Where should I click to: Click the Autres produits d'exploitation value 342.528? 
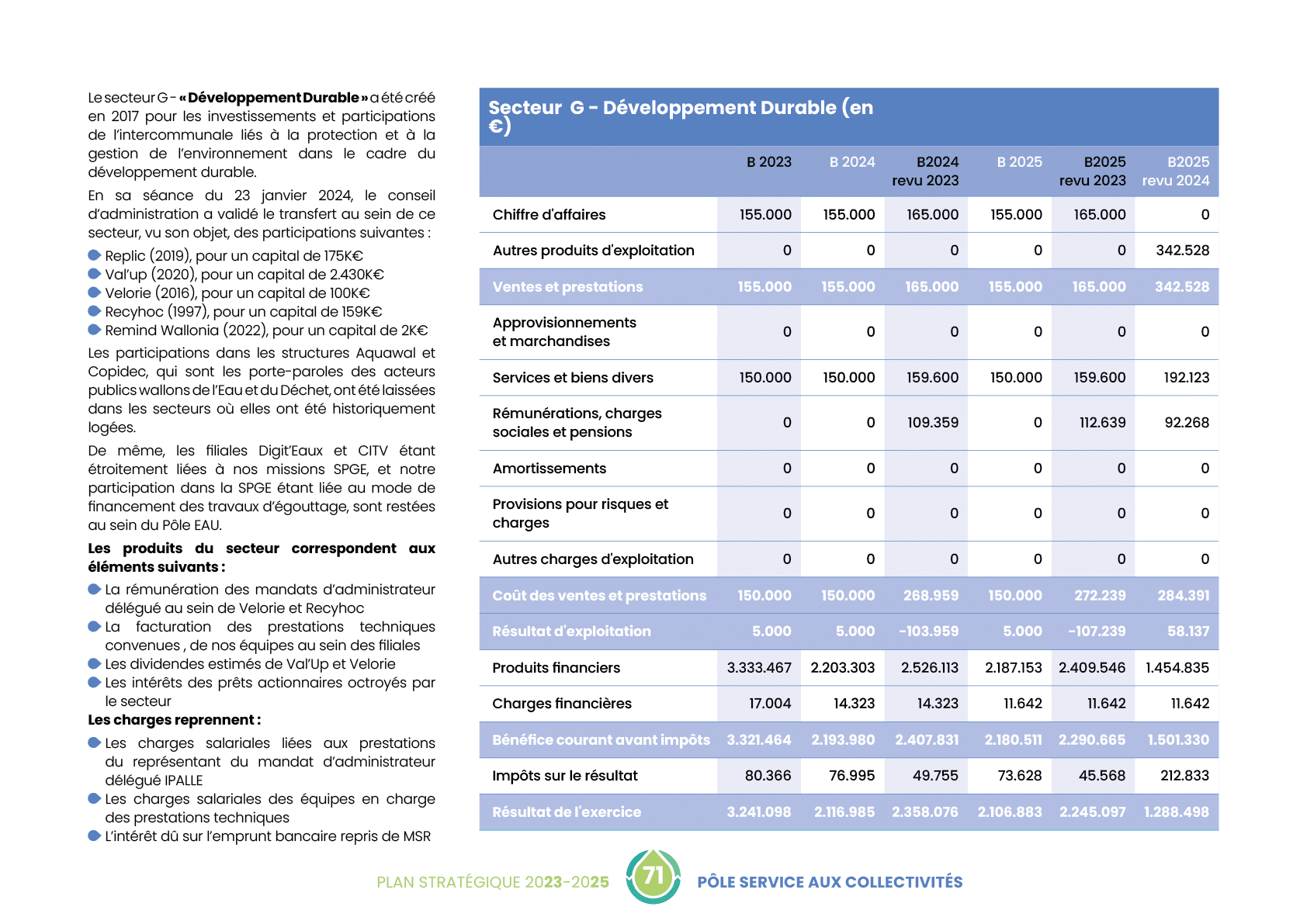point(1182,251)
